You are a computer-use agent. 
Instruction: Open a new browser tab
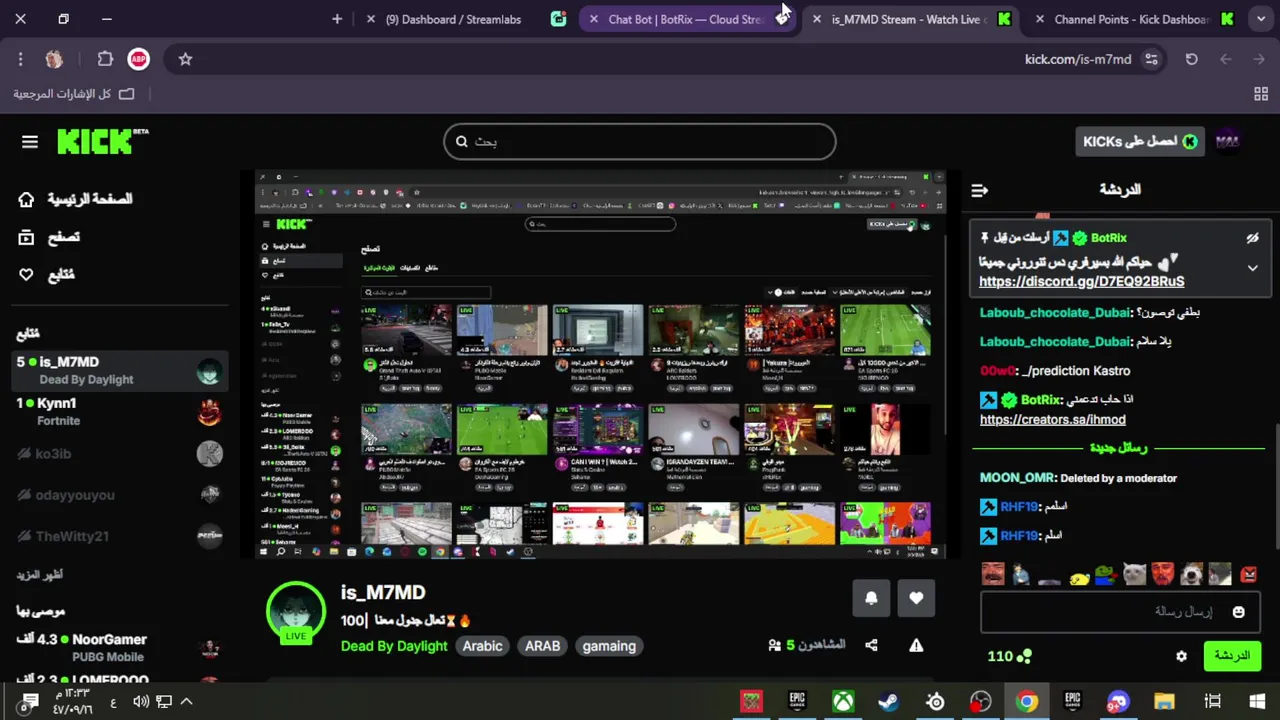point(337,19)
